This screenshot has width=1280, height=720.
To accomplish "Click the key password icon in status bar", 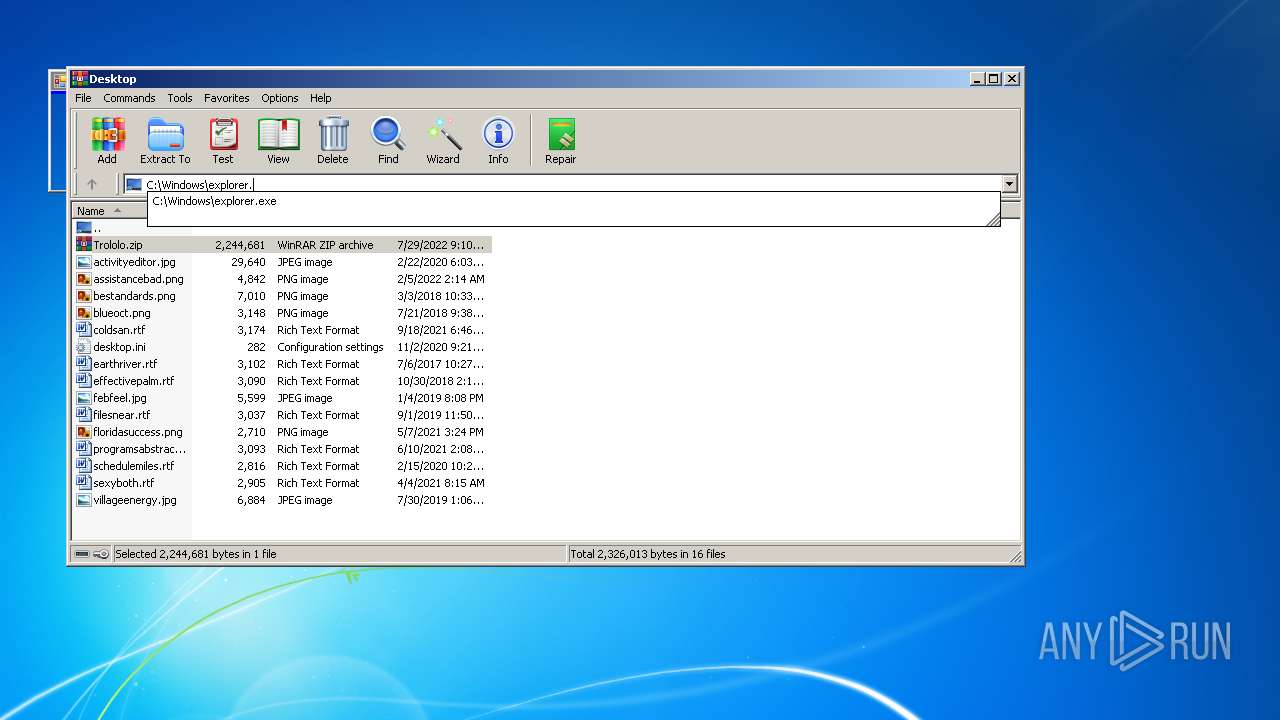I will tap(101, 554).
